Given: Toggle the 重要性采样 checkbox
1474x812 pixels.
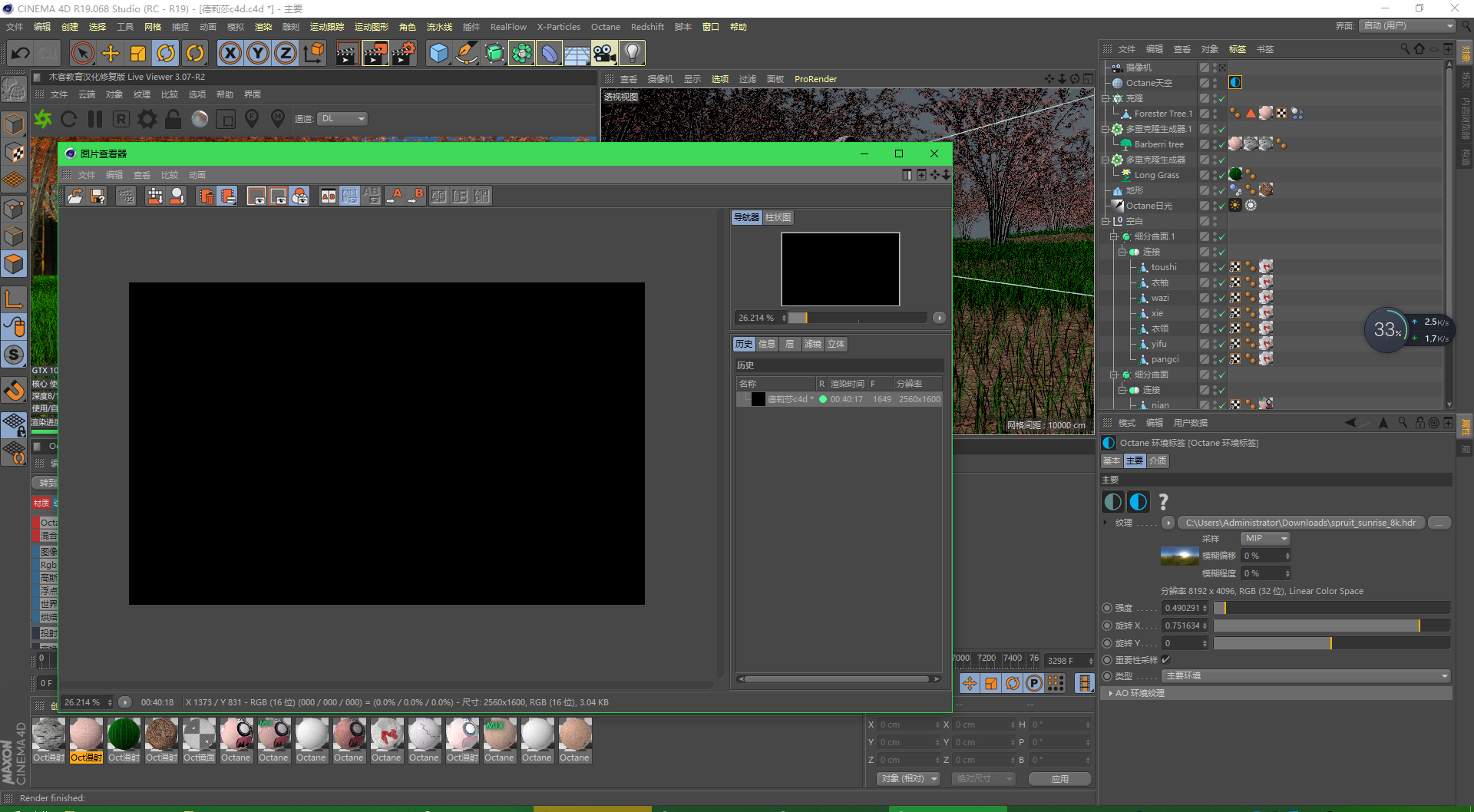Looking at the screenshot, I should (x=1165, y=660).
